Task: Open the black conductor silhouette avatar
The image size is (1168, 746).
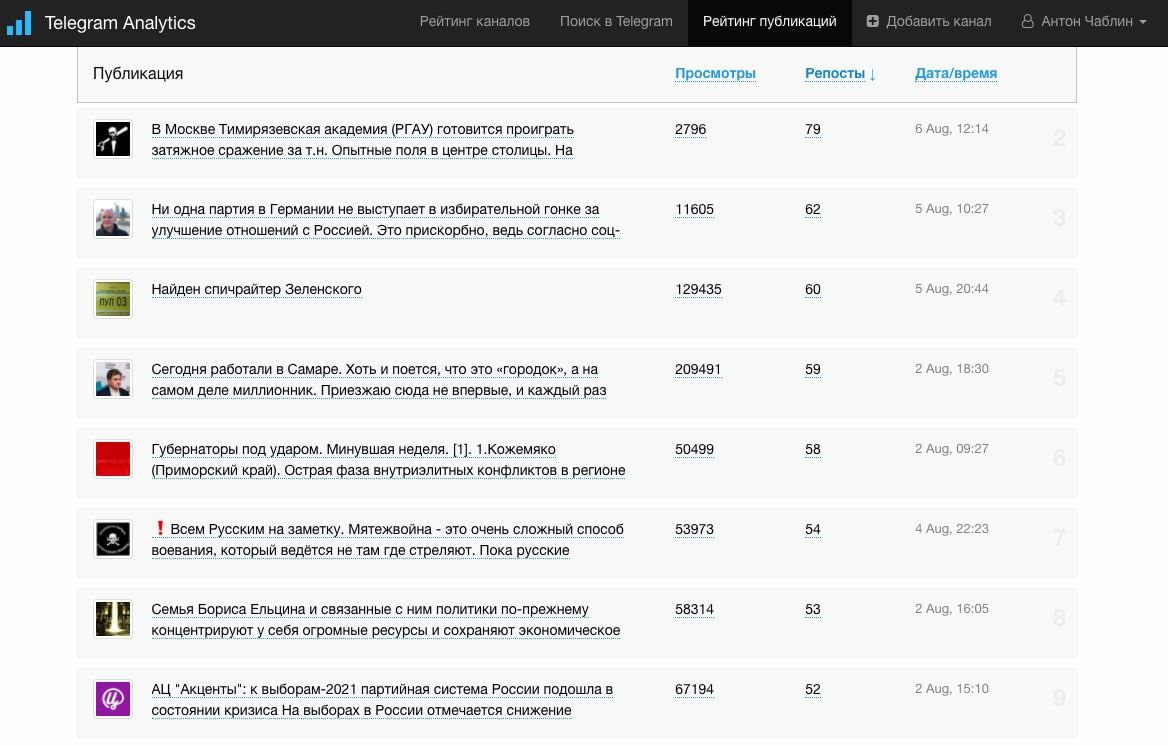Action: [x=113, y=139]
